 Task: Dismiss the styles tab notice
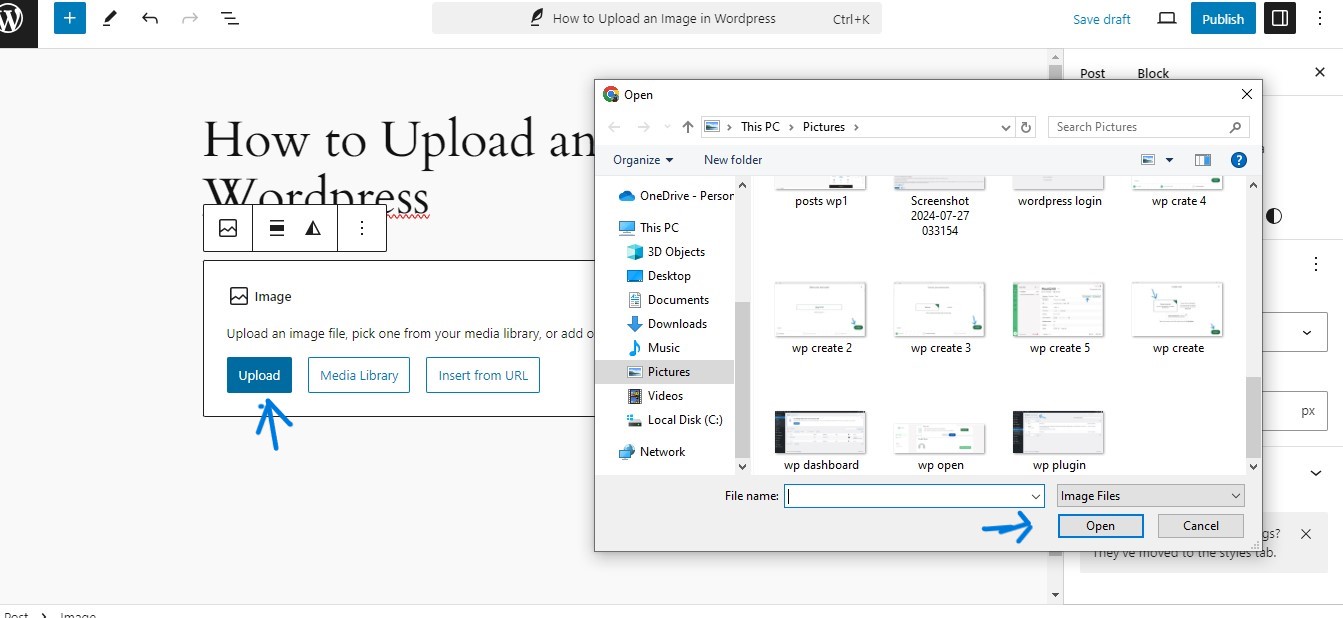(x=1306, y=534)
